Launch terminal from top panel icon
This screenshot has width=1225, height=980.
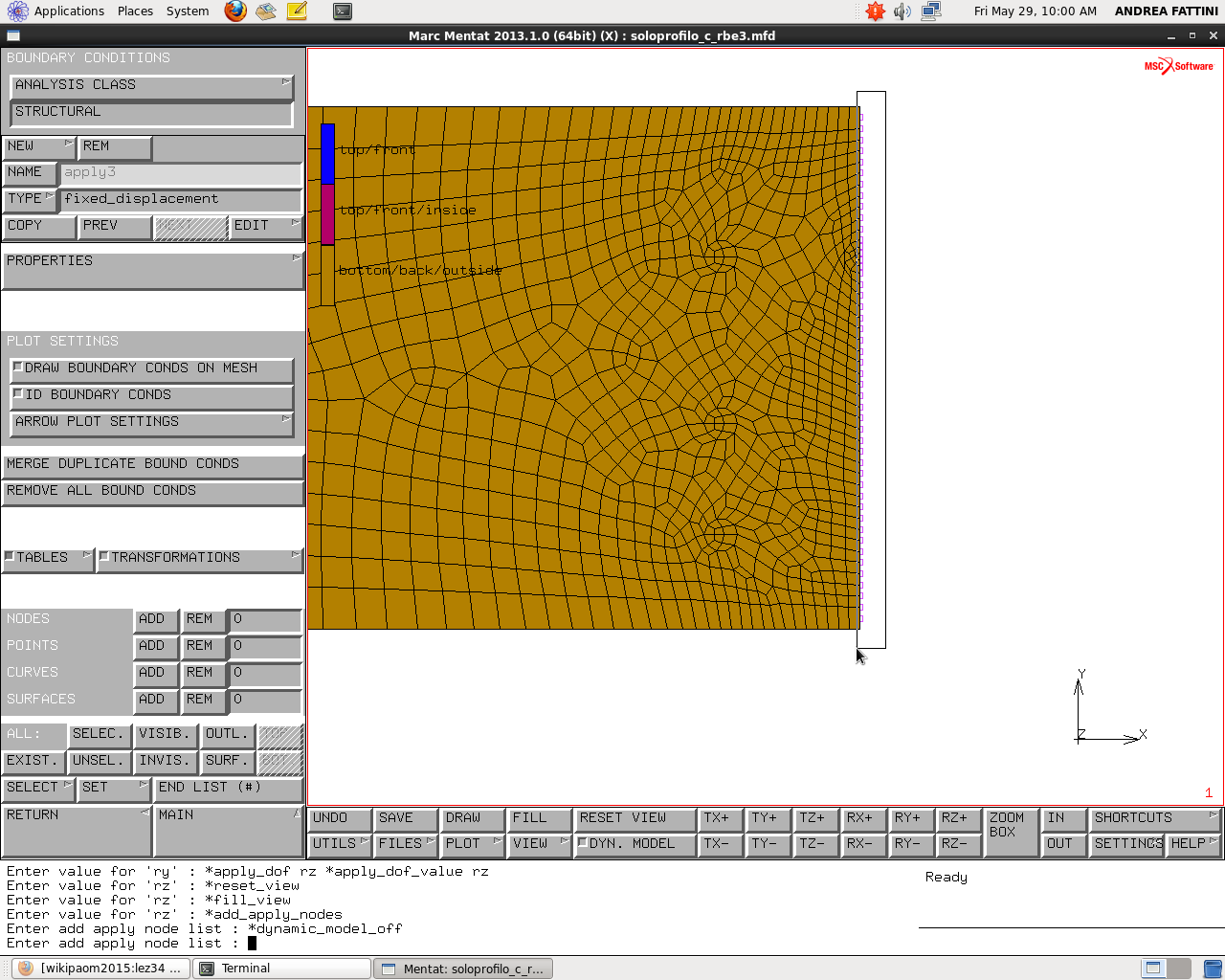click(343, 11)
